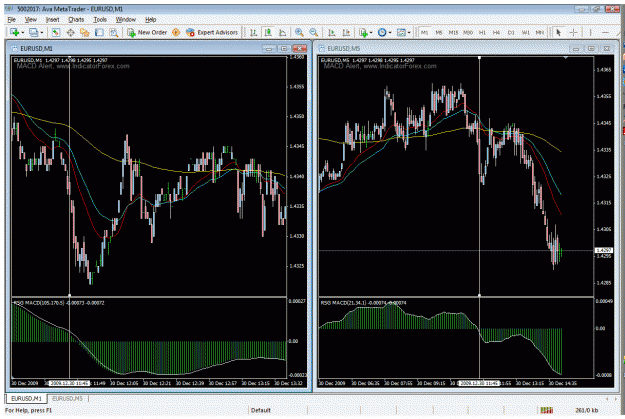Image resolution: width=625 pixels, height=419 pixels.
Task: Show the Terminal window icon
Action: pos(99,32)
